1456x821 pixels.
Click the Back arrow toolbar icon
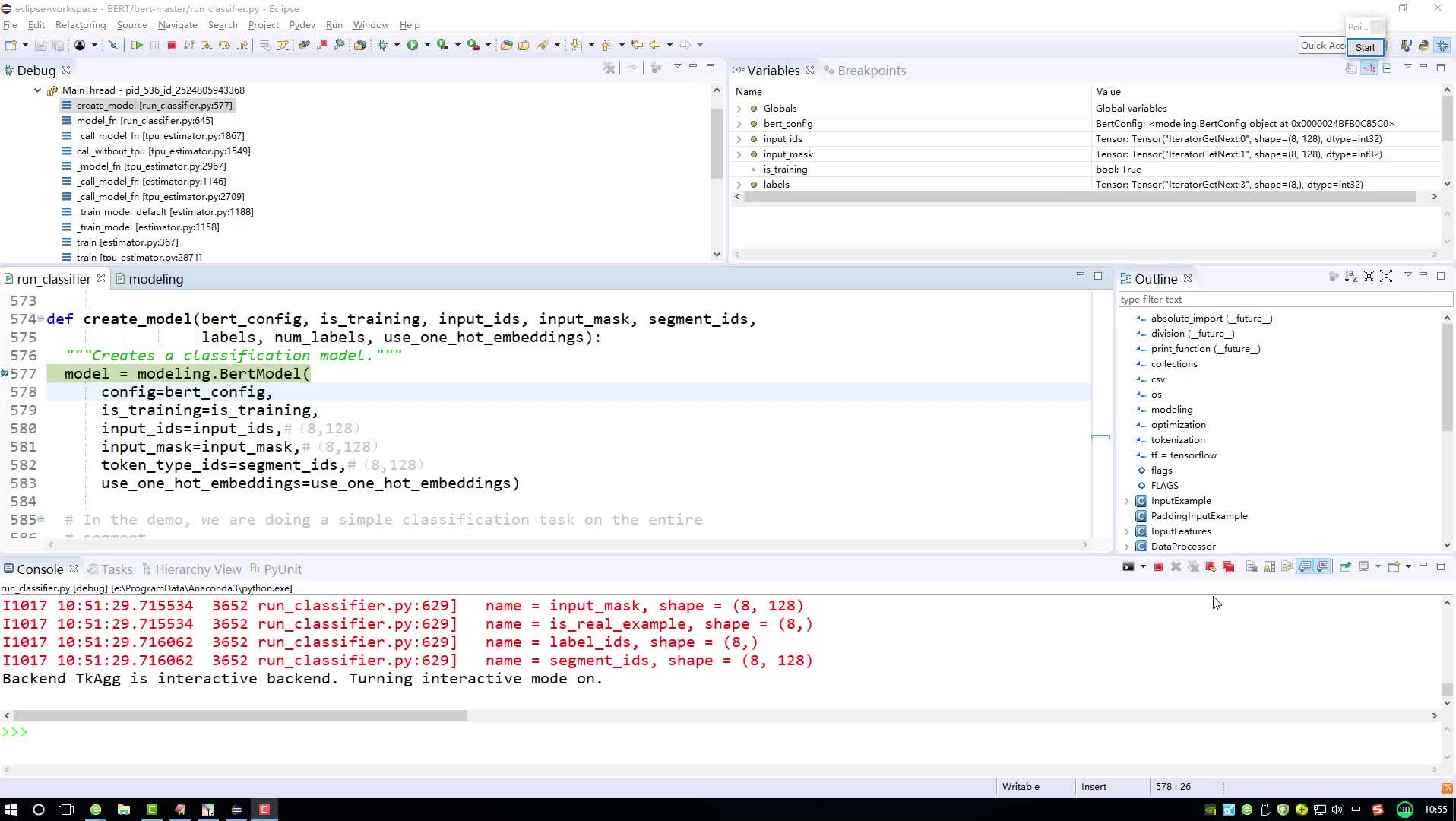click(655, 46)
